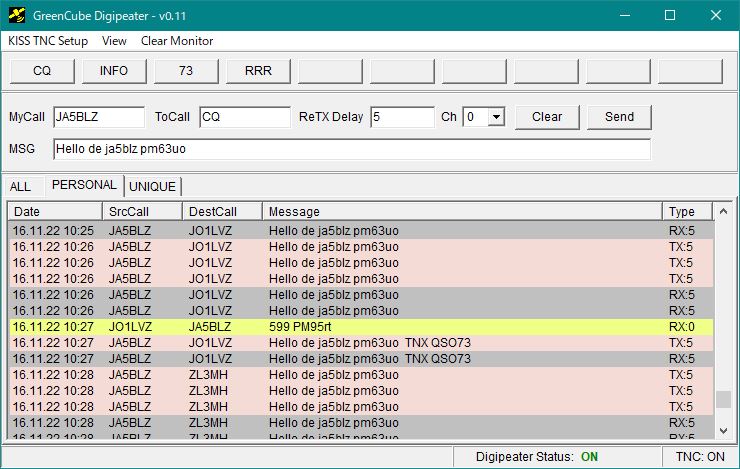Image resolution: width=740 pixels, height=469 pixels.
Task: Click inside the MSG text field
Action: tap(352, 149)
